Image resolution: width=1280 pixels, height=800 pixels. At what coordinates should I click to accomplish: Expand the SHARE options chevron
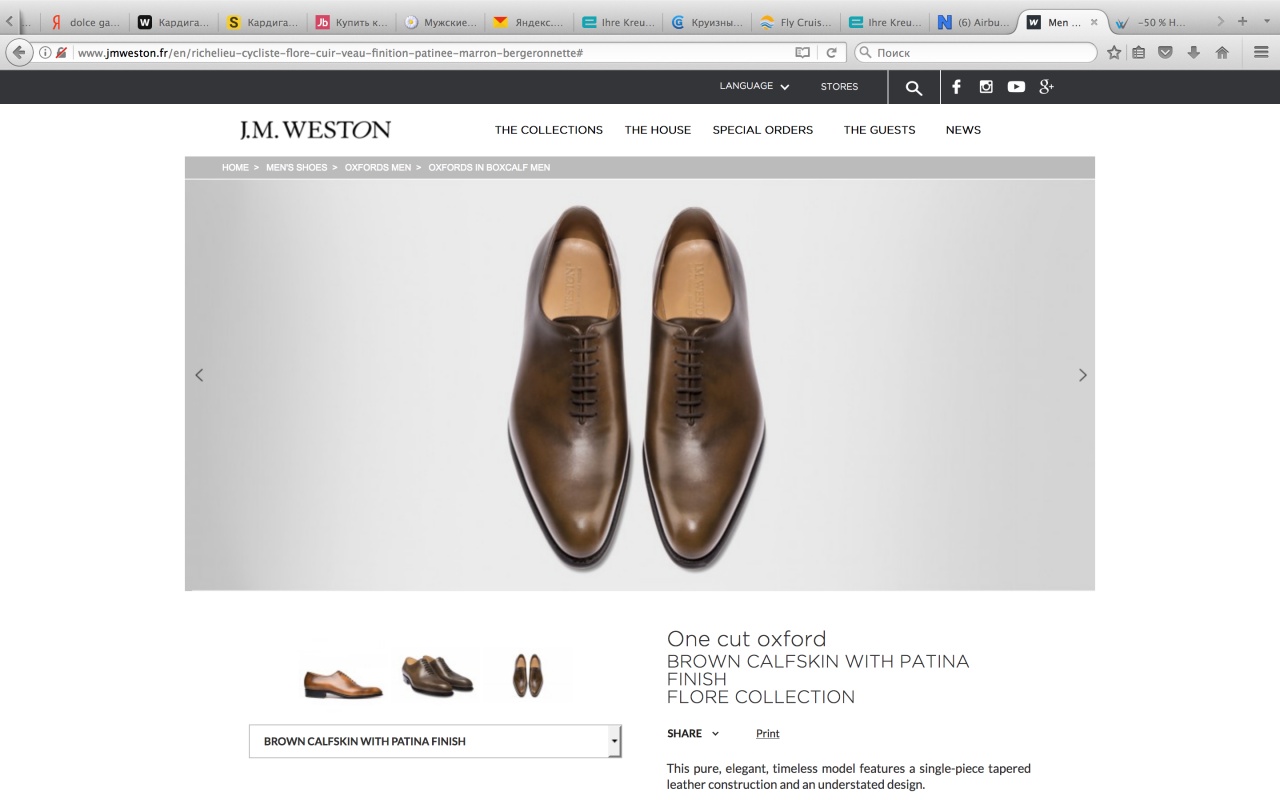715,734
